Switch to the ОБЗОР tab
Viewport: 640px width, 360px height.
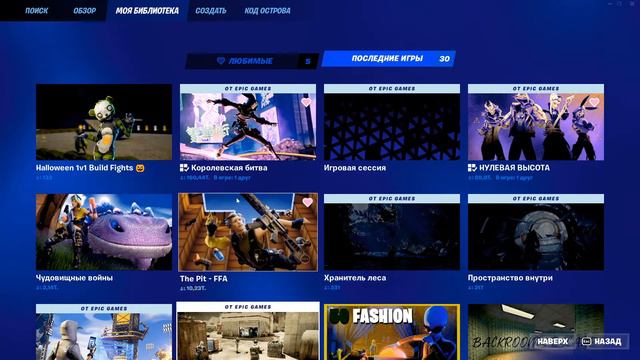click(x=84, y=11)
